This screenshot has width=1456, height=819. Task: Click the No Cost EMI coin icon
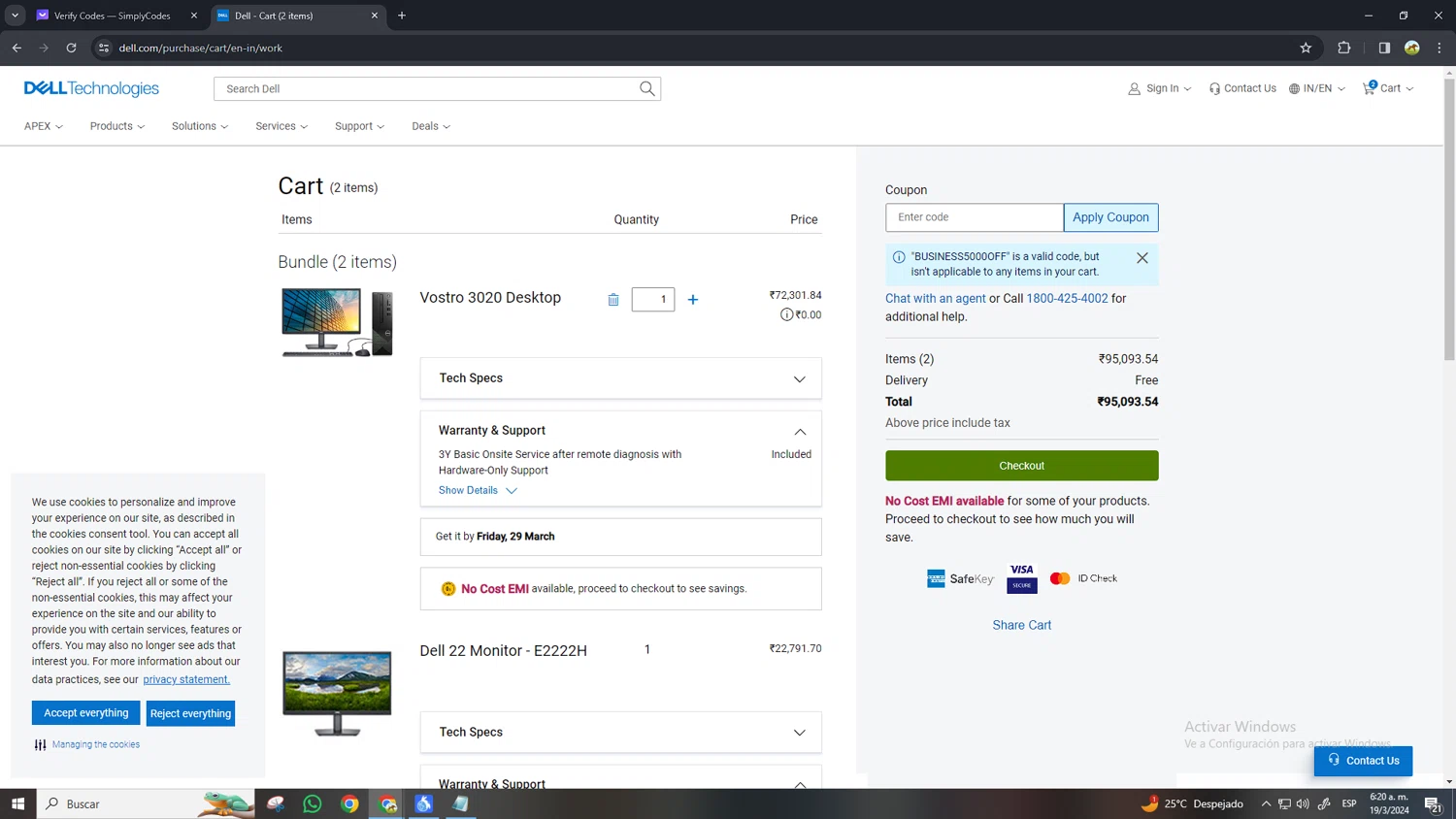448,589
